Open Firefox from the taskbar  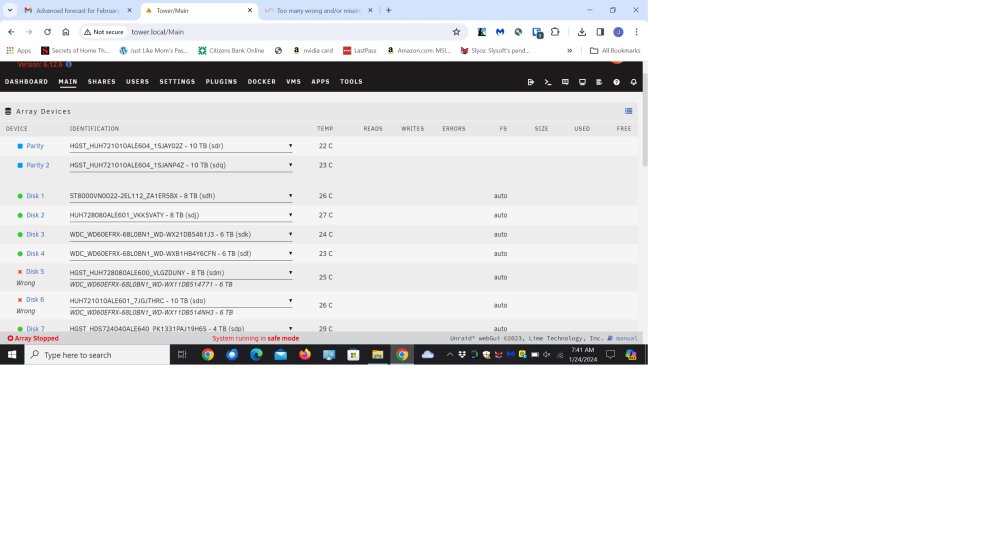coord(305,355)
